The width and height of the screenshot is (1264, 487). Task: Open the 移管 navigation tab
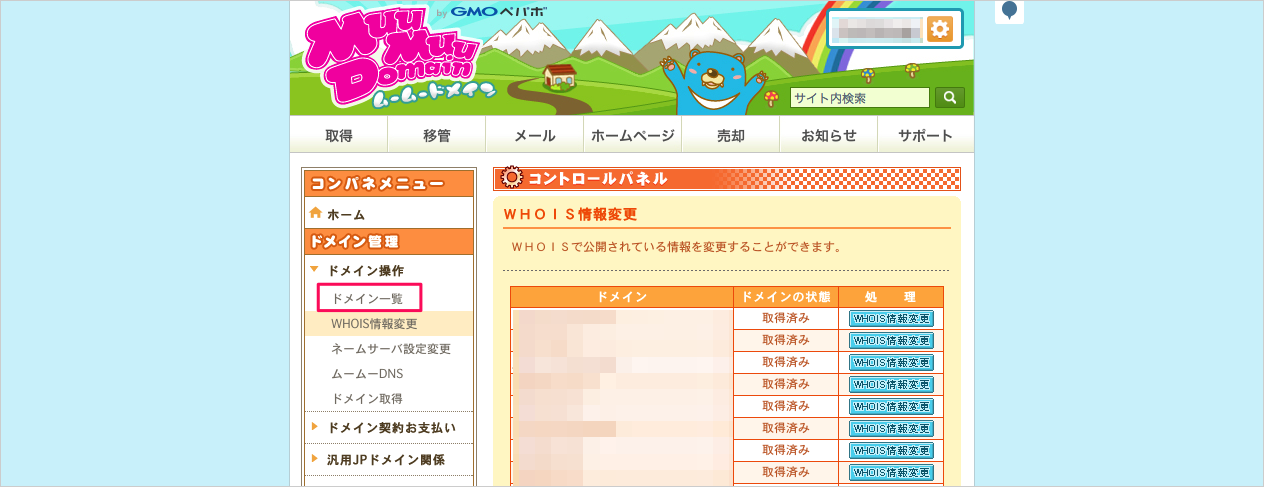tap(437, 135)
